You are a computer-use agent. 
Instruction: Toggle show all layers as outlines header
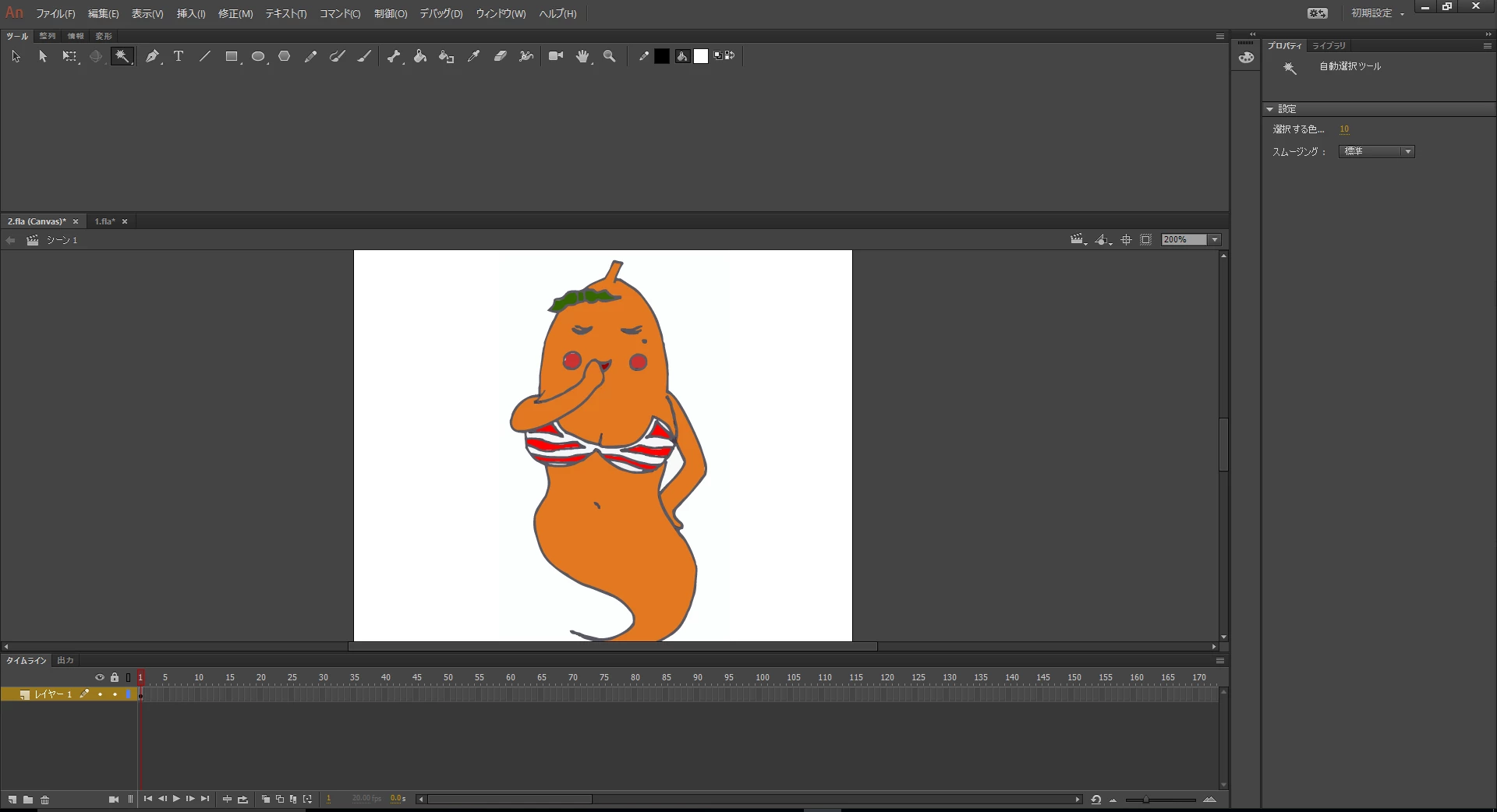click(129, 677)
